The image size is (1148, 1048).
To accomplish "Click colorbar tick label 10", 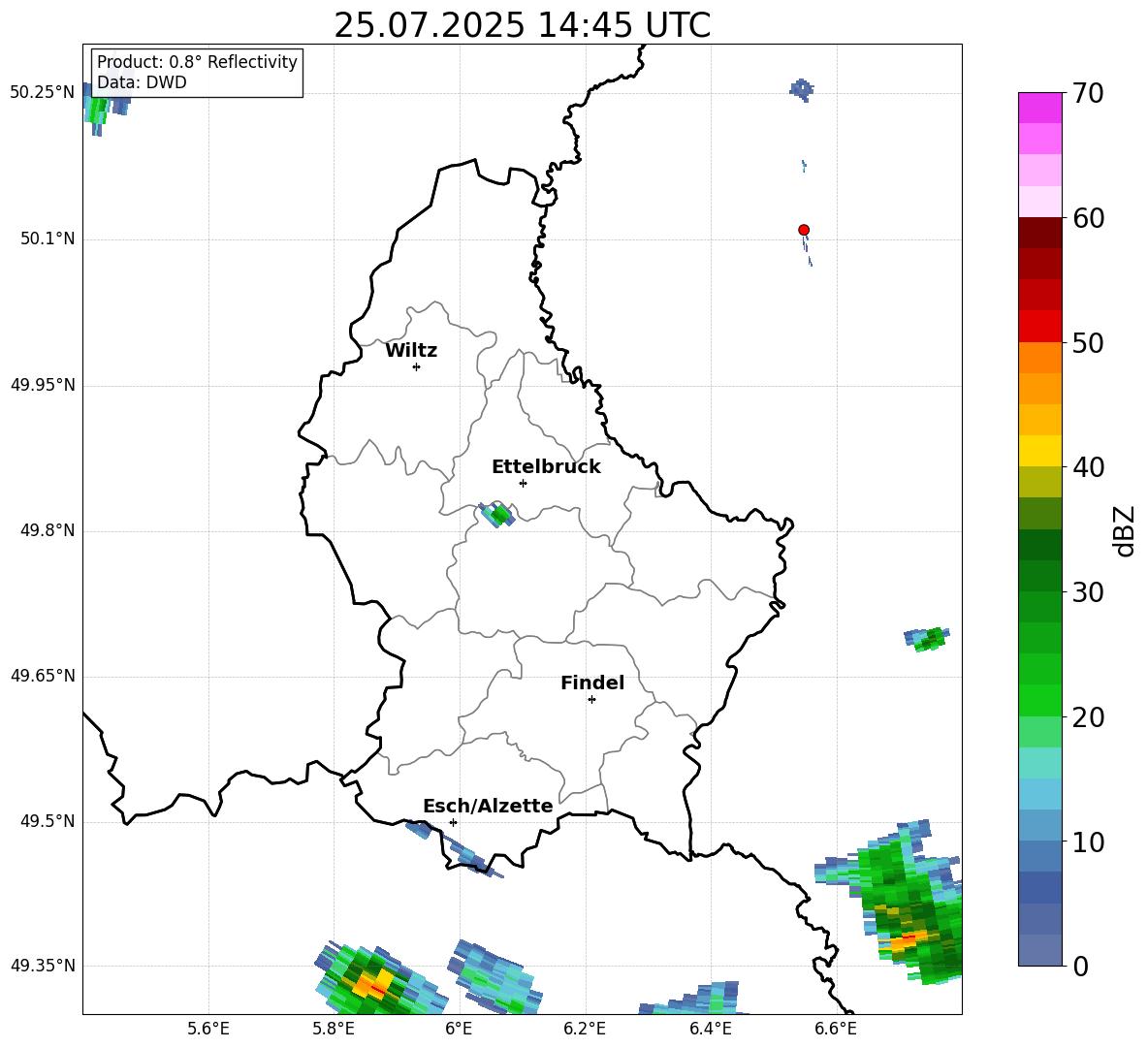I will [x=1088, y=842].
